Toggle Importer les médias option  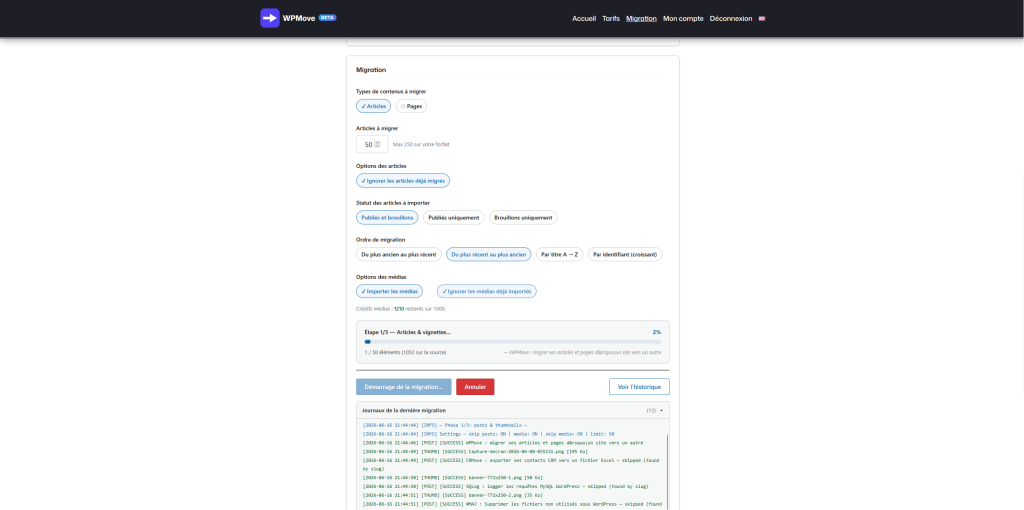coord(389,291)
